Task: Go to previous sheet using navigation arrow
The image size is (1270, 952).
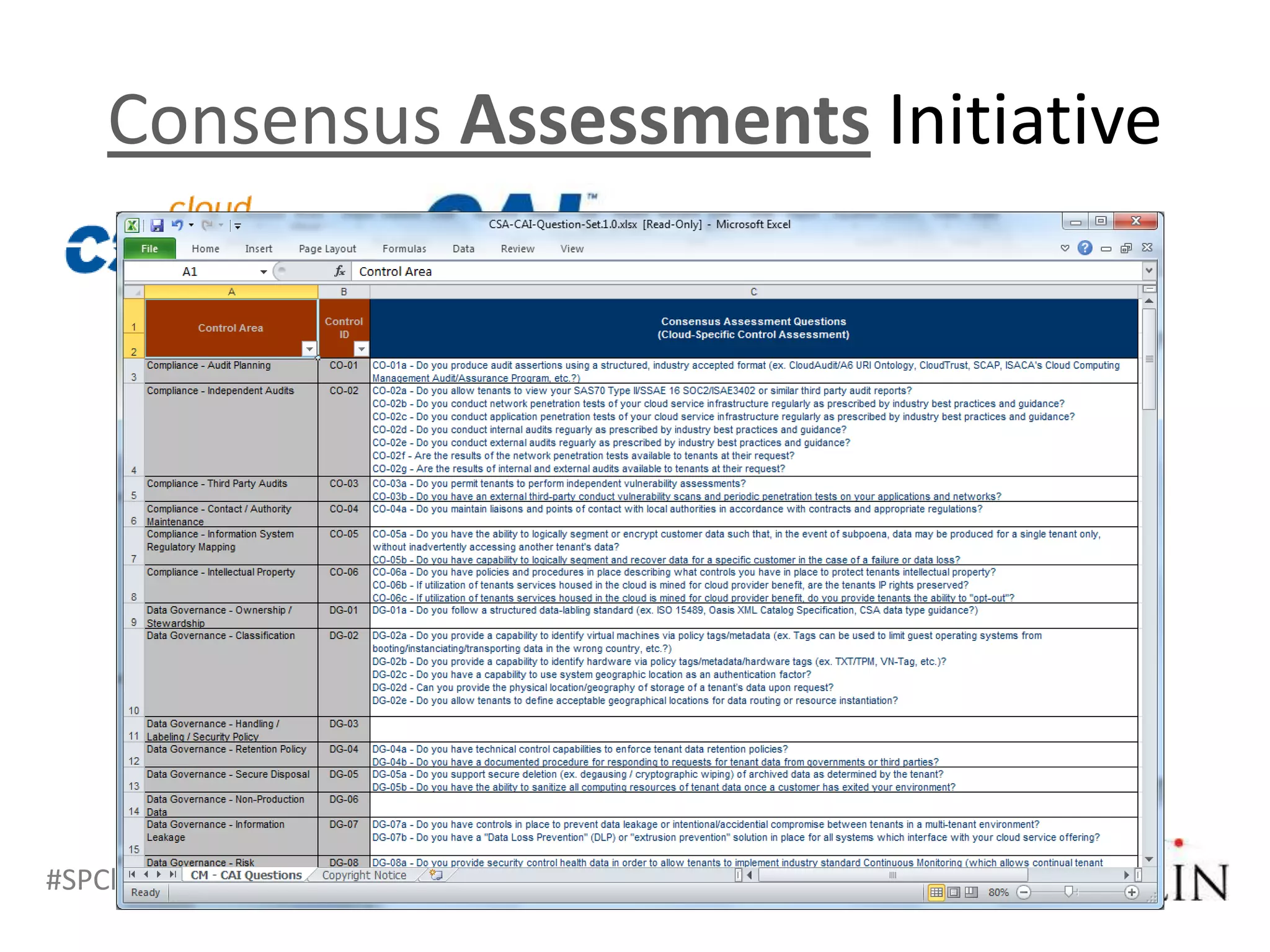Action: pos(146,875)
